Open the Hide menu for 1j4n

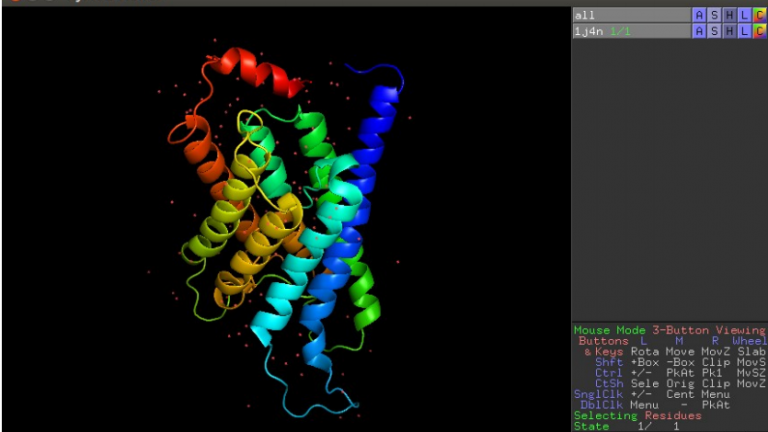pos(729,31)
